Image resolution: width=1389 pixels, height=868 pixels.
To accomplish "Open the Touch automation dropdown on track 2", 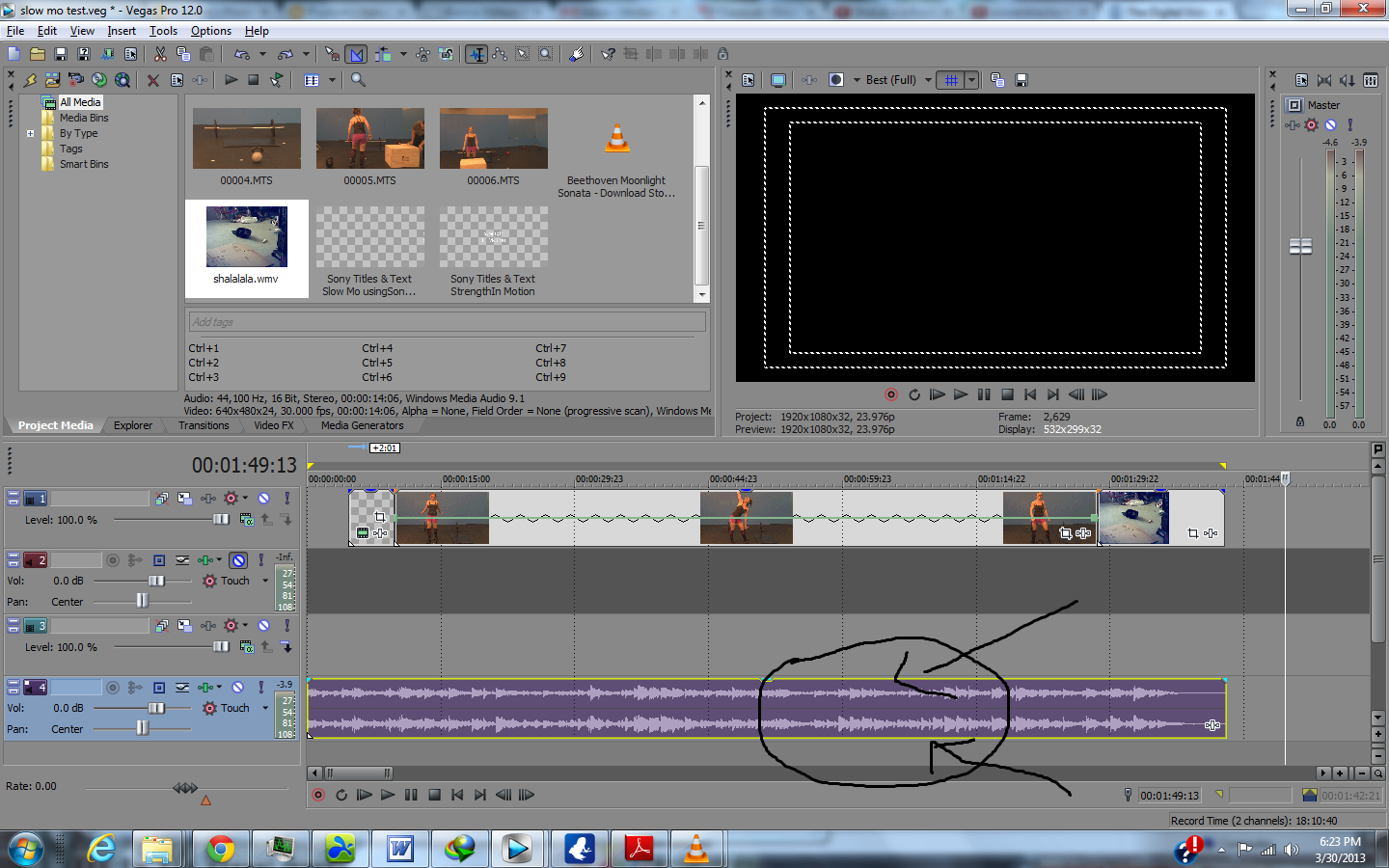I will 265,581.
